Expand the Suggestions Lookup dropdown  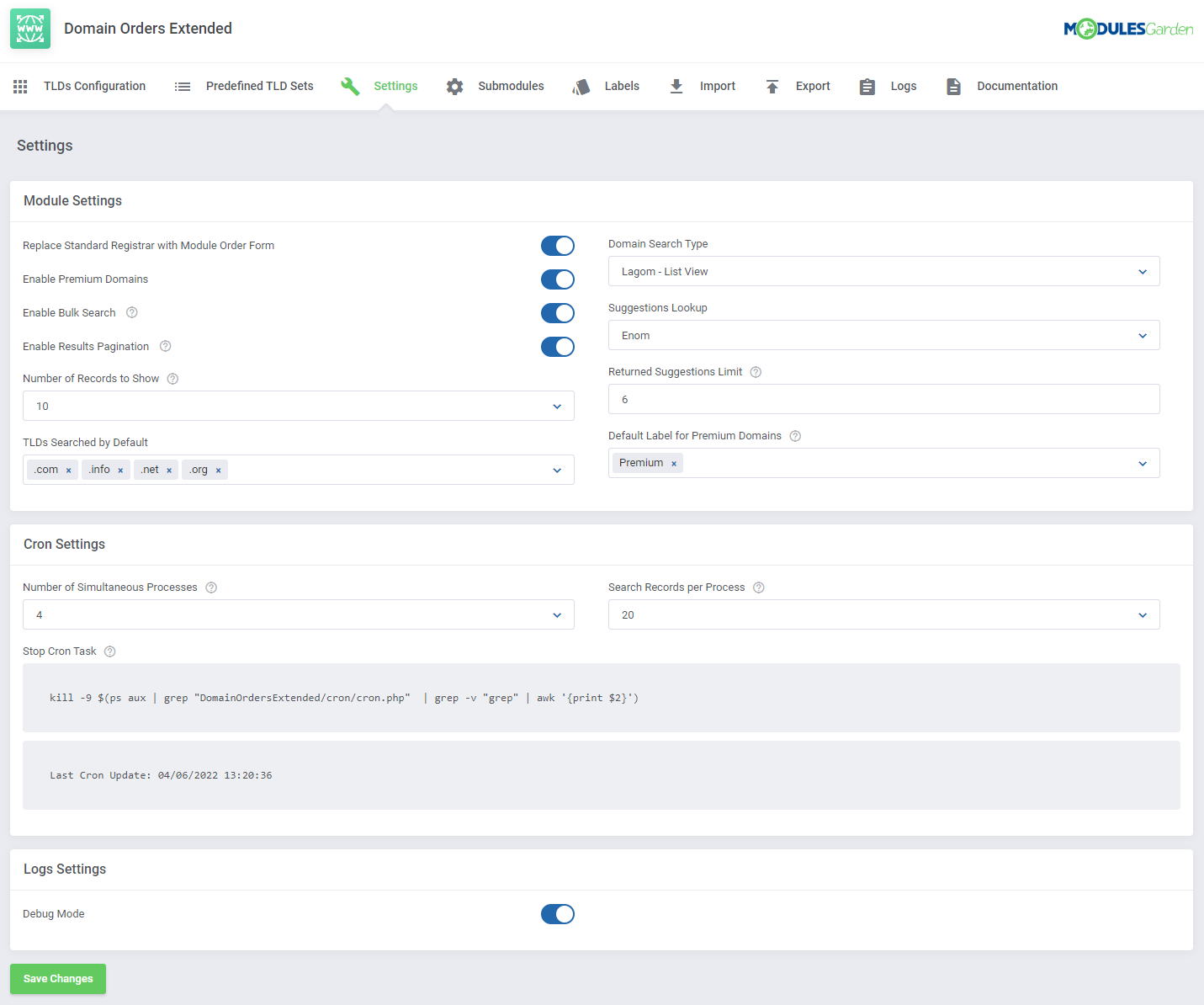[883, 335]
